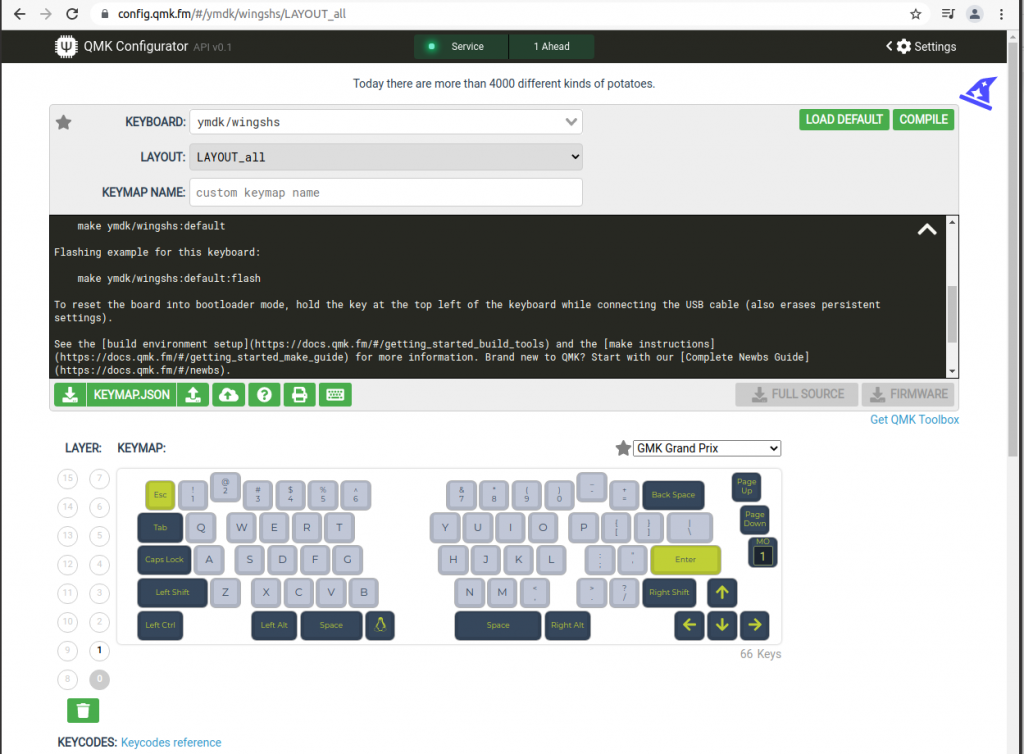Open the keyboard tester icon

(x=335, y=395)
